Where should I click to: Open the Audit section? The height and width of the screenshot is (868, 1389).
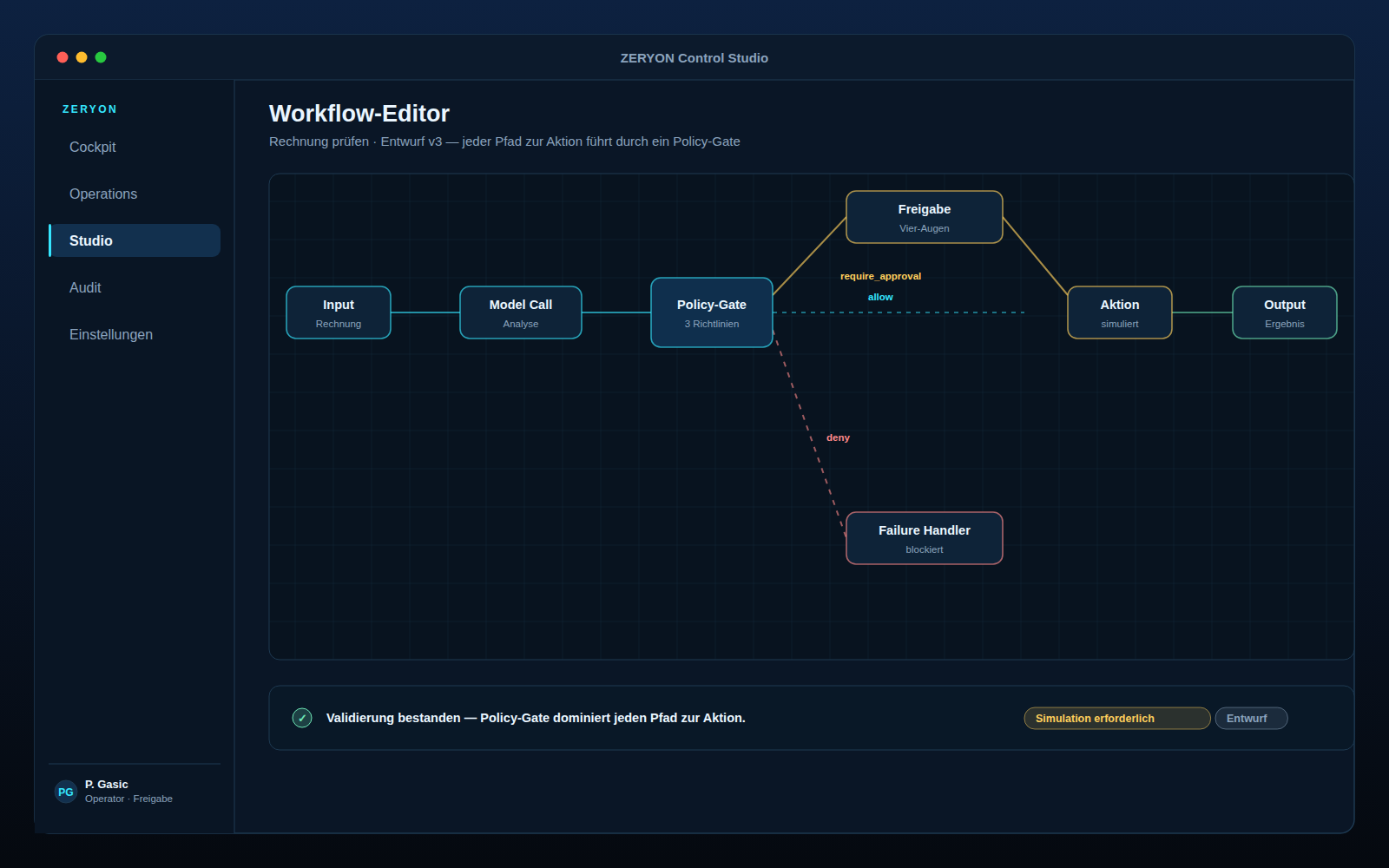coord(135,287)
